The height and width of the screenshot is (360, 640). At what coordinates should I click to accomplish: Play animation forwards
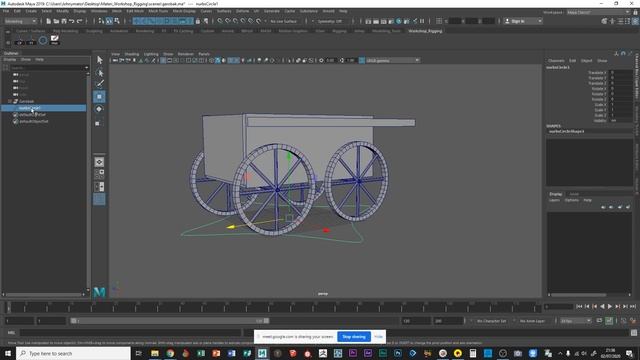(610, 306)
